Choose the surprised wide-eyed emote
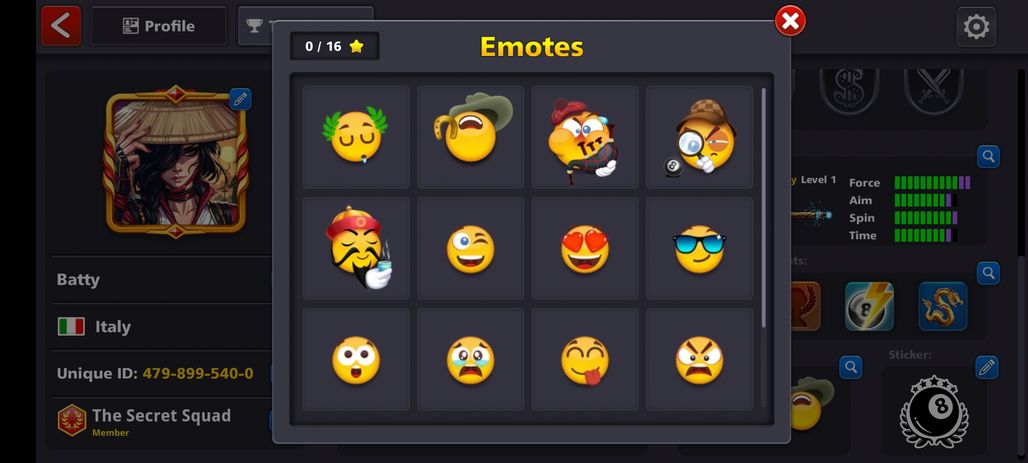 point(356,359)
